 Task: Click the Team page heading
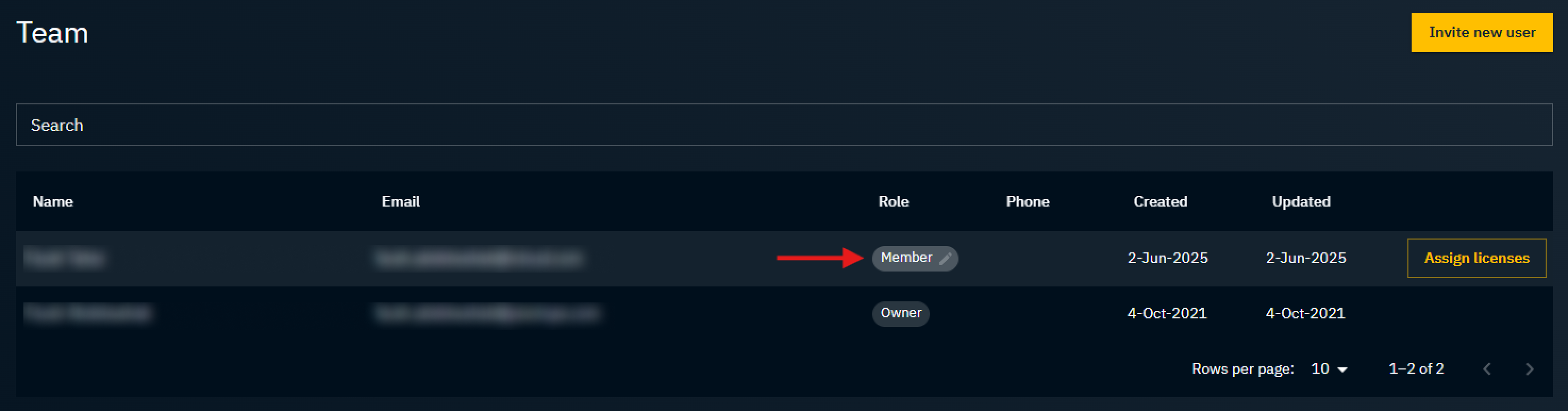point(52,33)
